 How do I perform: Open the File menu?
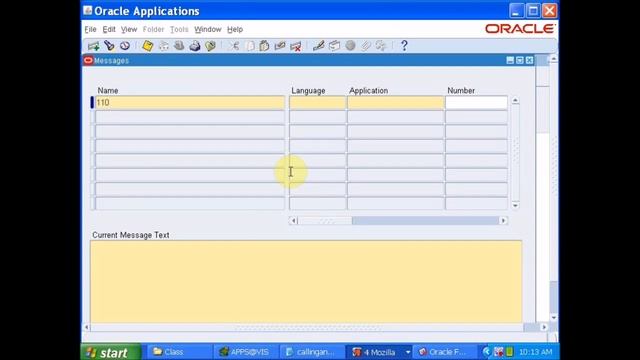click(x=90, y=29)
